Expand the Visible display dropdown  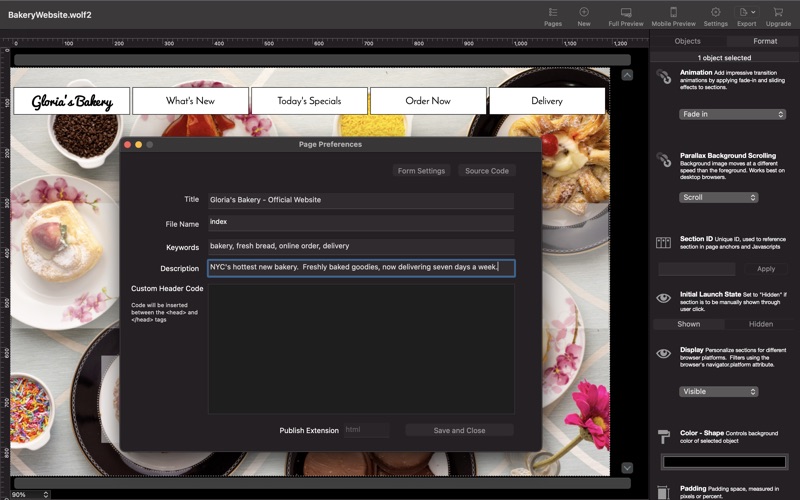[x=718, y=392]
